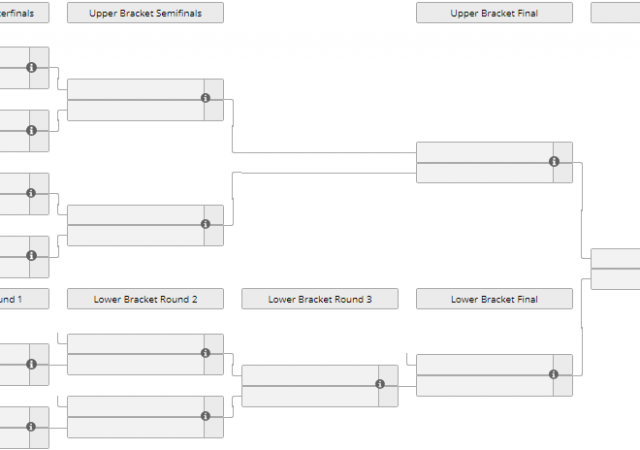Open info for the top Upper Bracket Semifinals match

[205, 98]
